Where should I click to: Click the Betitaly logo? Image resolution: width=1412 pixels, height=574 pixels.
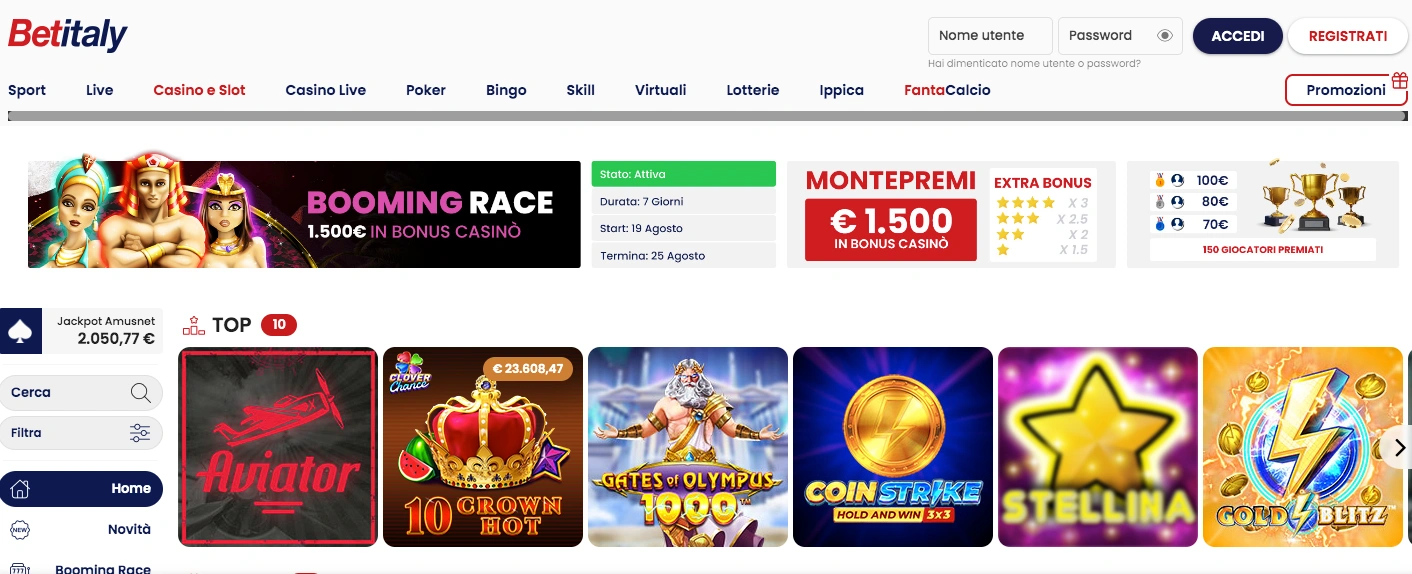68,35
